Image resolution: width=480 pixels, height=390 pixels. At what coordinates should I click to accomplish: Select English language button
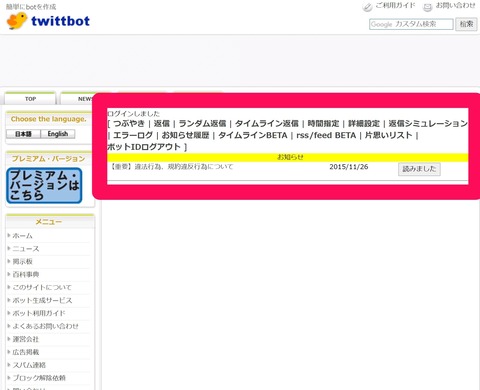[x=58, y=134]
